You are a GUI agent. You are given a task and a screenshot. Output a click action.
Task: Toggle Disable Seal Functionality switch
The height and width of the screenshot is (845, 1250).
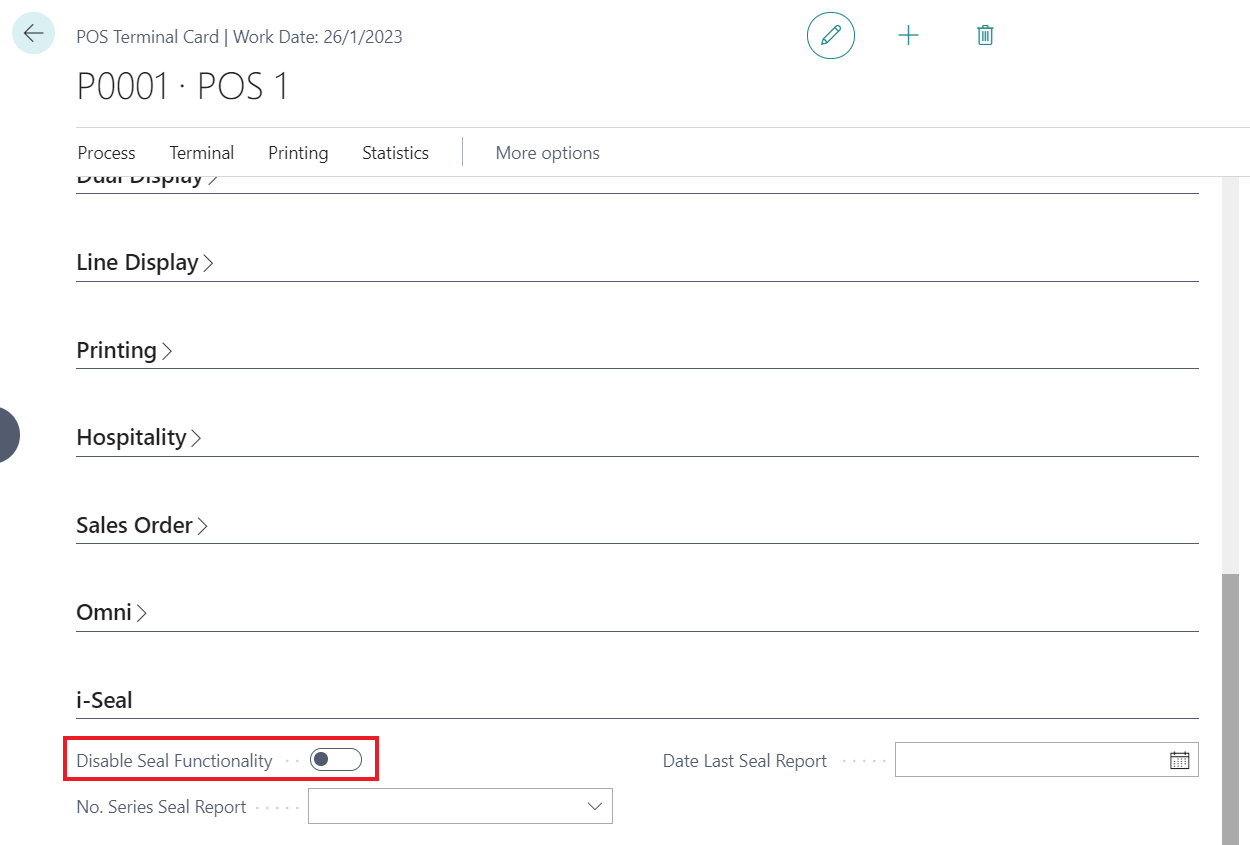click(x=335, y=760)
